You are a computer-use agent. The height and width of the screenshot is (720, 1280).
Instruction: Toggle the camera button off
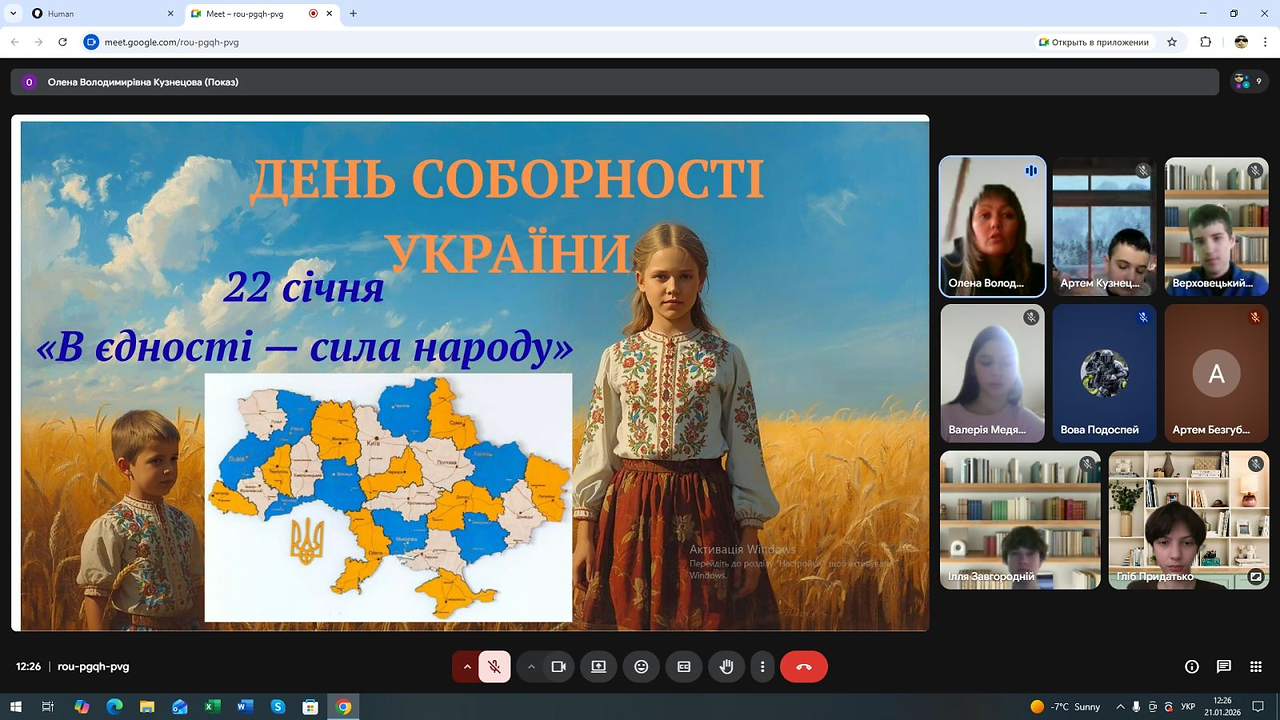559,667
